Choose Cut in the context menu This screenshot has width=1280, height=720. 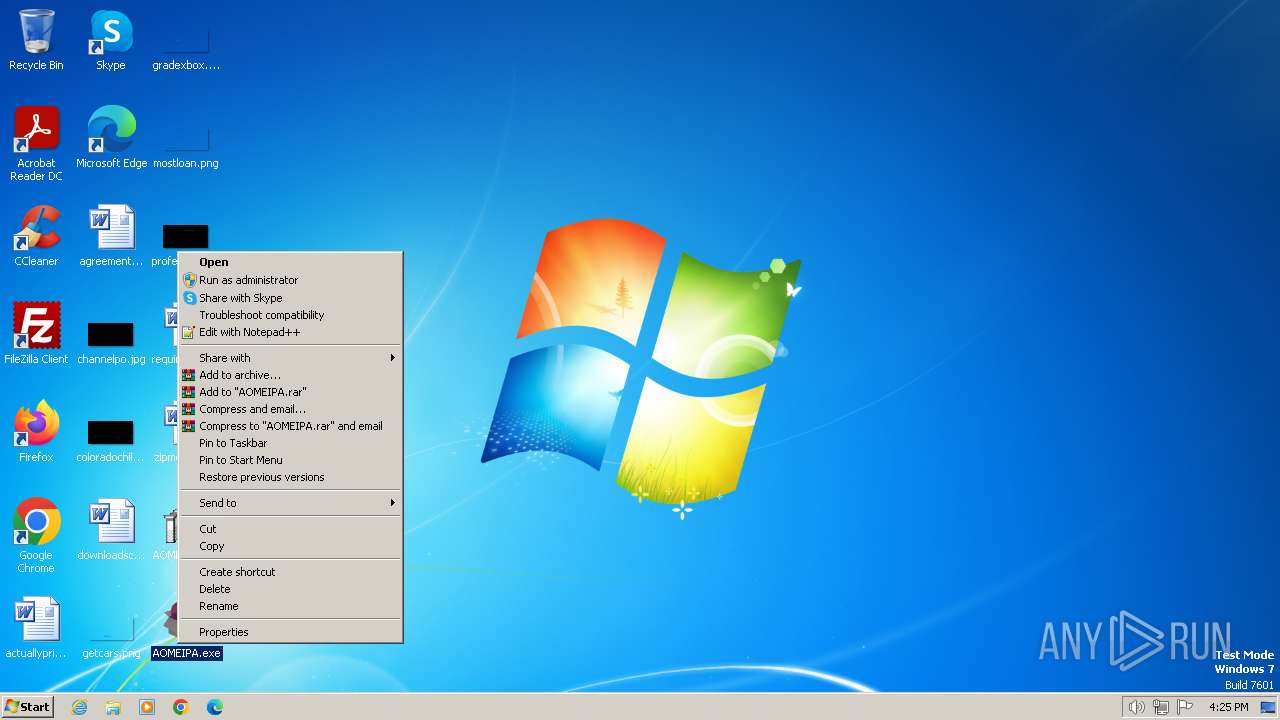pyautogui.click(x=290, y=529)
